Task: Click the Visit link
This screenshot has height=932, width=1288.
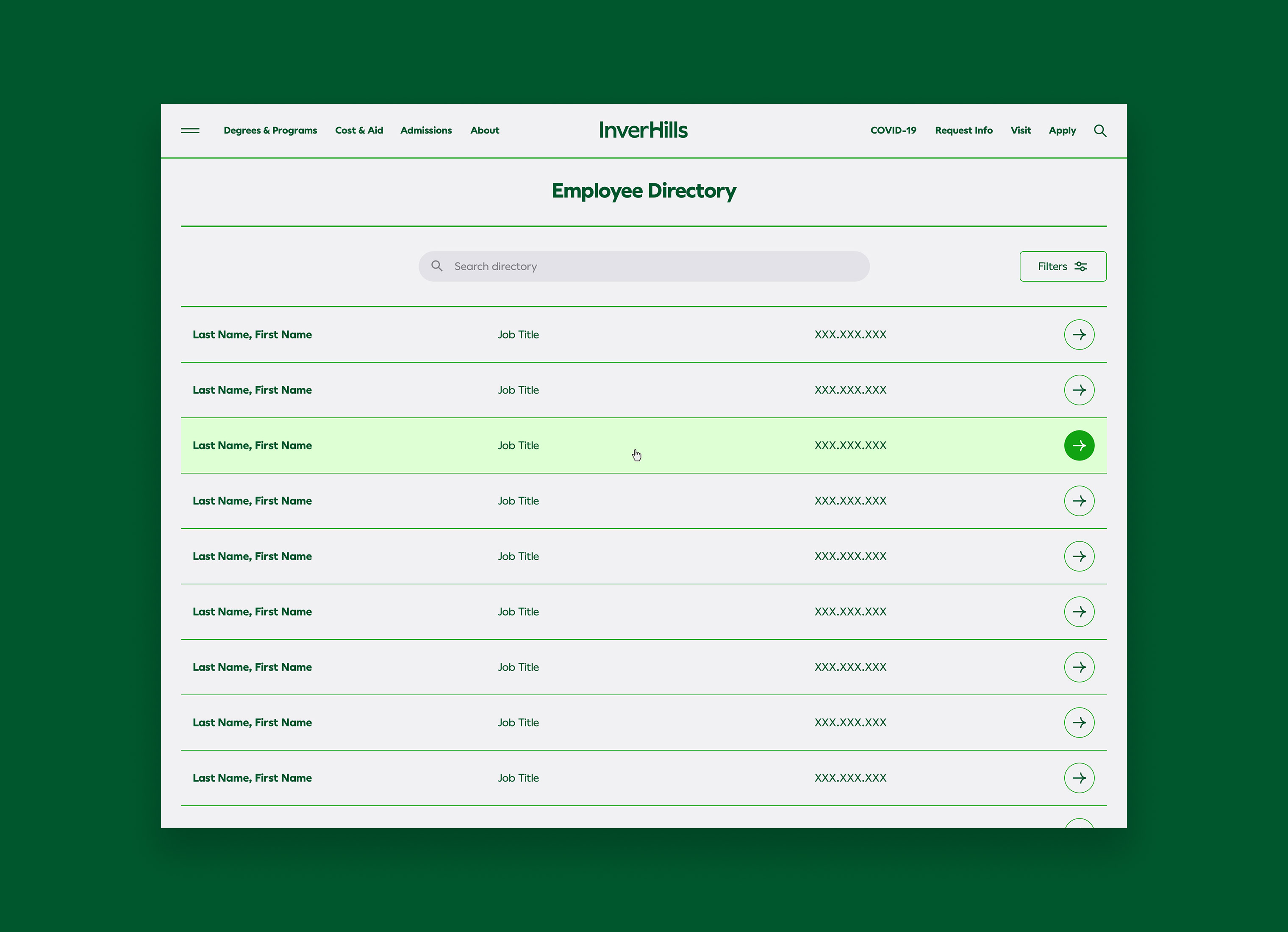Action: point(1020,130)
